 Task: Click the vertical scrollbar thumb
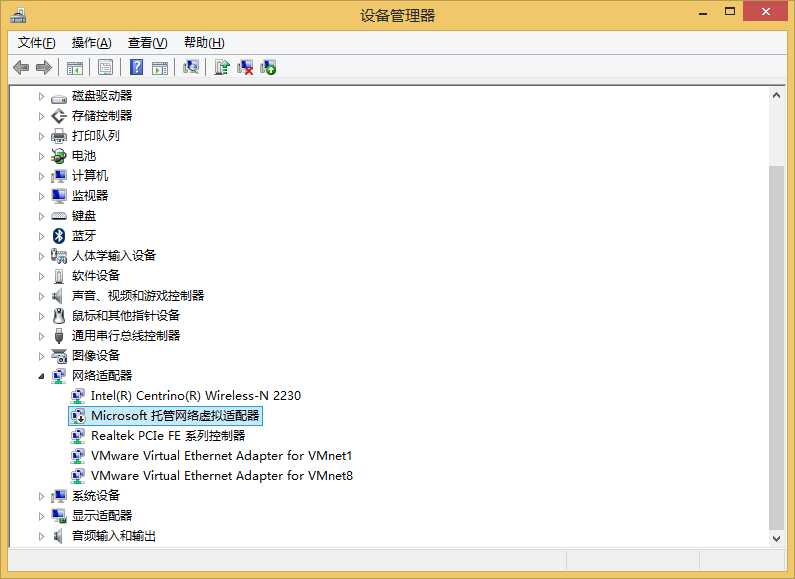(776, 347)
